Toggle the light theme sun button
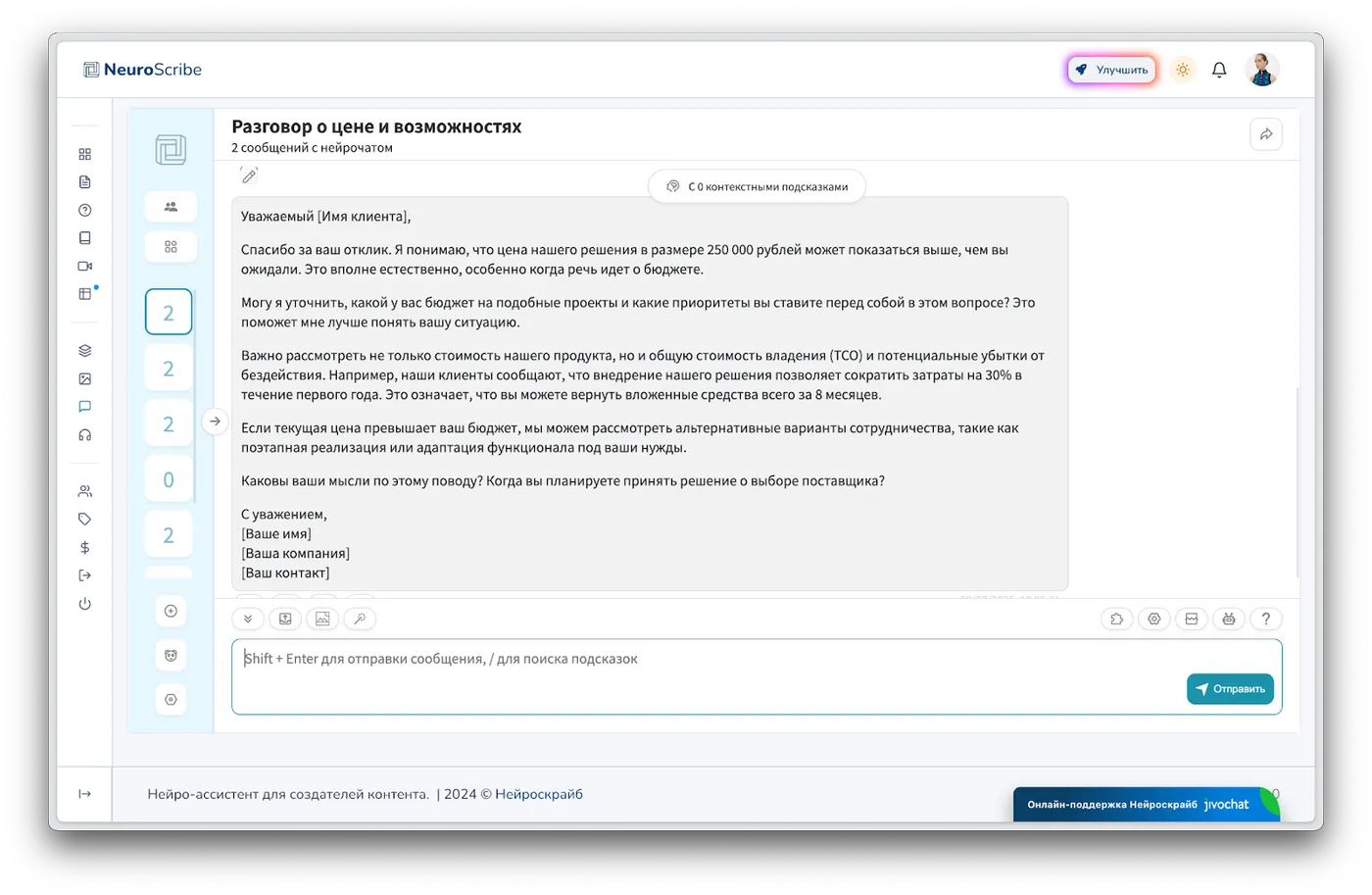The width and height of the screenshot is (1372, 895). [1183, 70]
